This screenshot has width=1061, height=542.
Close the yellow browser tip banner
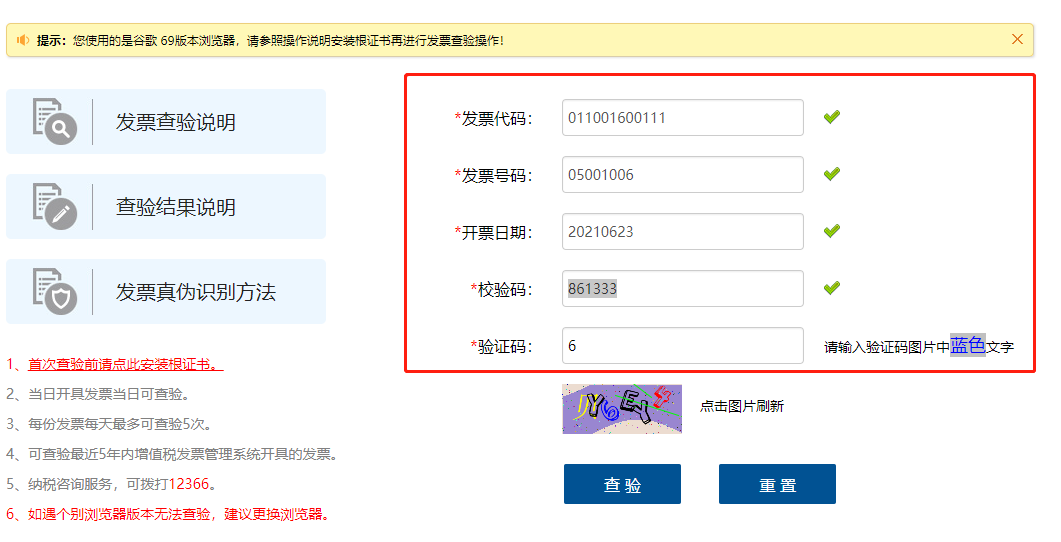pyautogui.click(x=1017, y=40)
